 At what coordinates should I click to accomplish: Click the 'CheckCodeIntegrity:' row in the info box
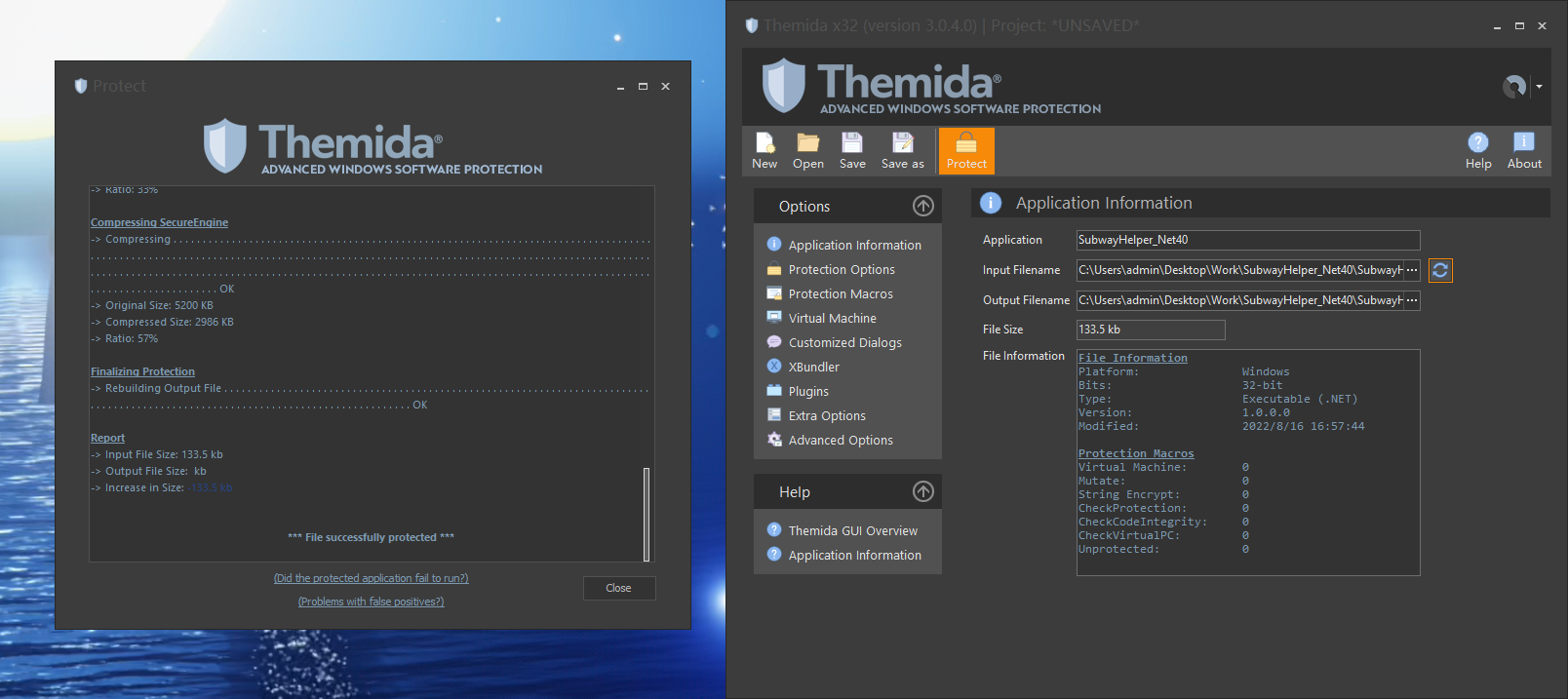click(x=1164, y=522)
